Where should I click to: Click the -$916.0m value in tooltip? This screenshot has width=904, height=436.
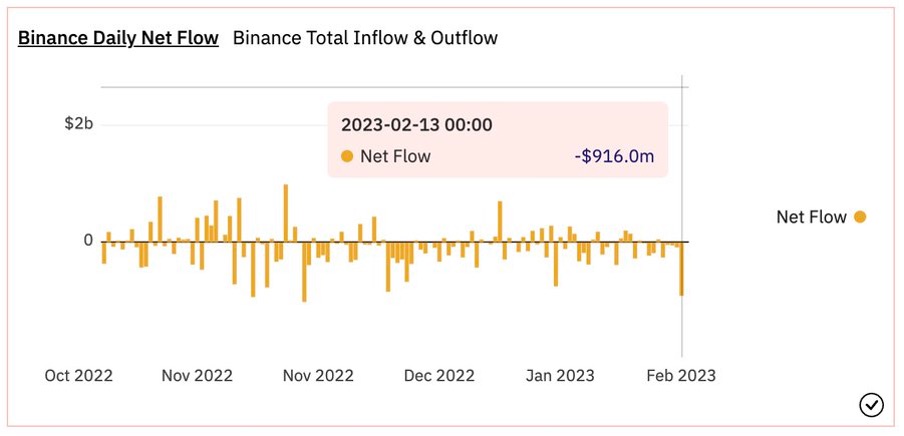click(615, 156)
